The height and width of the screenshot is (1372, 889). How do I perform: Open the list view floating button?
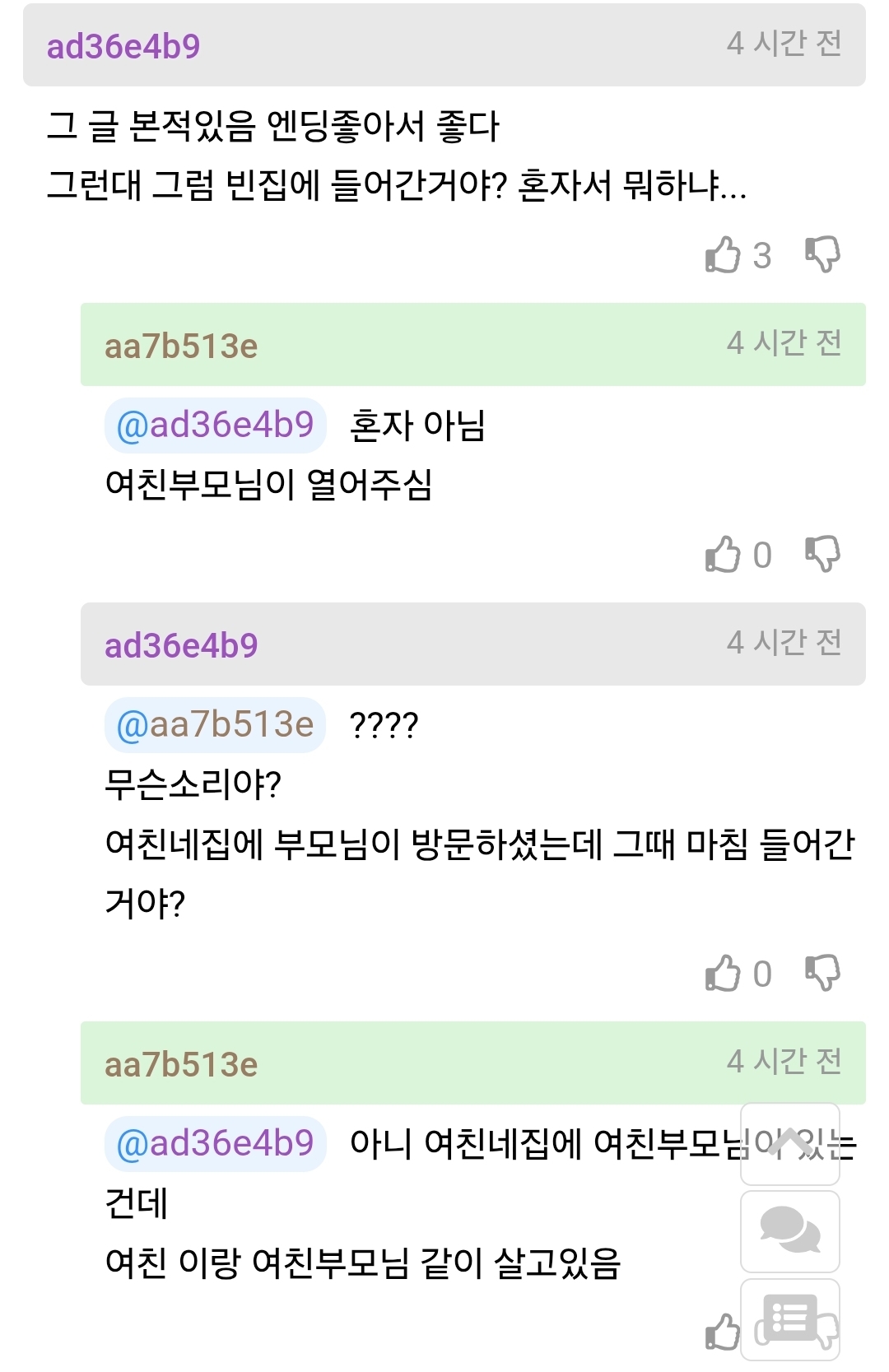pyautogui.click(x=790, y=1319)
